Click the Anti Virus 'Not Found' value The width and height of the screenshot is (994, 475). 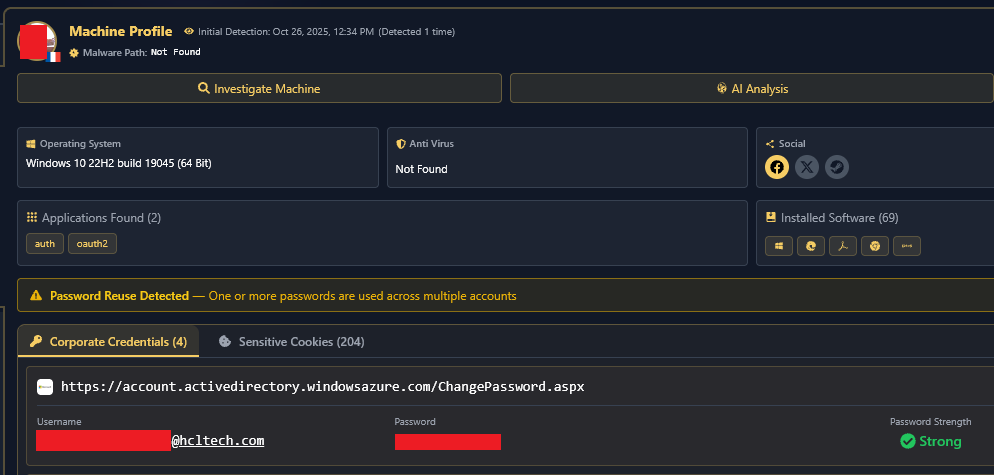click(x=422, y=169)
